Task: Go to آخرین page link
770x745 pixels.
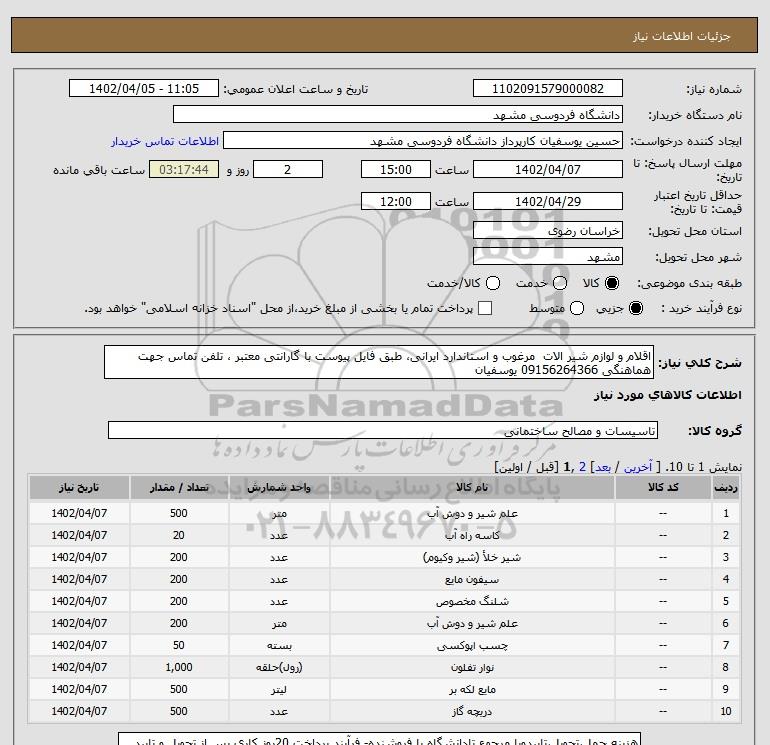Action: tap(637, 467)
